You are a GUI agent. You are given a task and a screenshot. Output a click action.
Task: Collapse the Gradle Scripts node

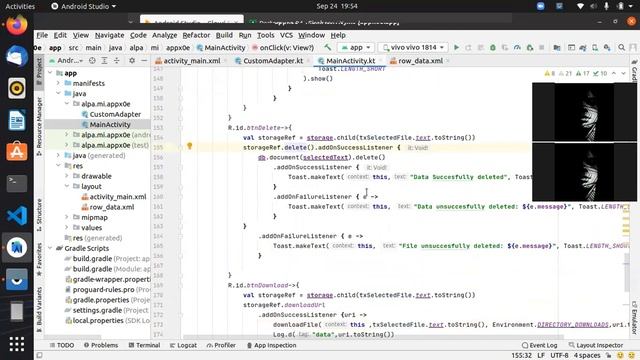coord(50,248)
